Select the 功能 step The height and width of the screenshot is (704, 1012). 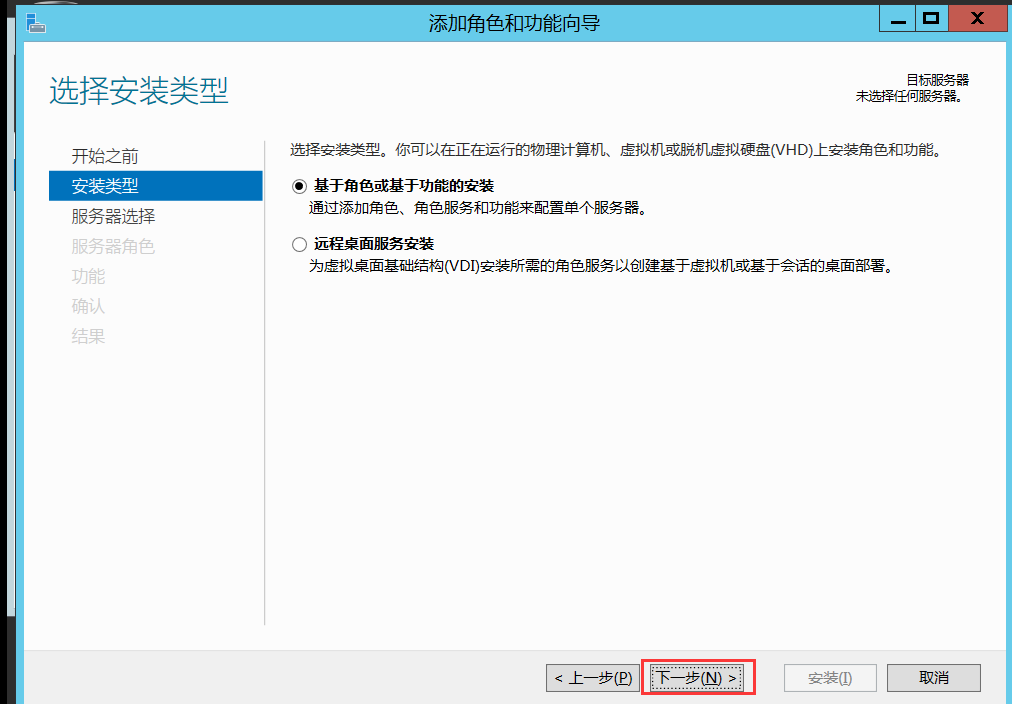(88, 276)
